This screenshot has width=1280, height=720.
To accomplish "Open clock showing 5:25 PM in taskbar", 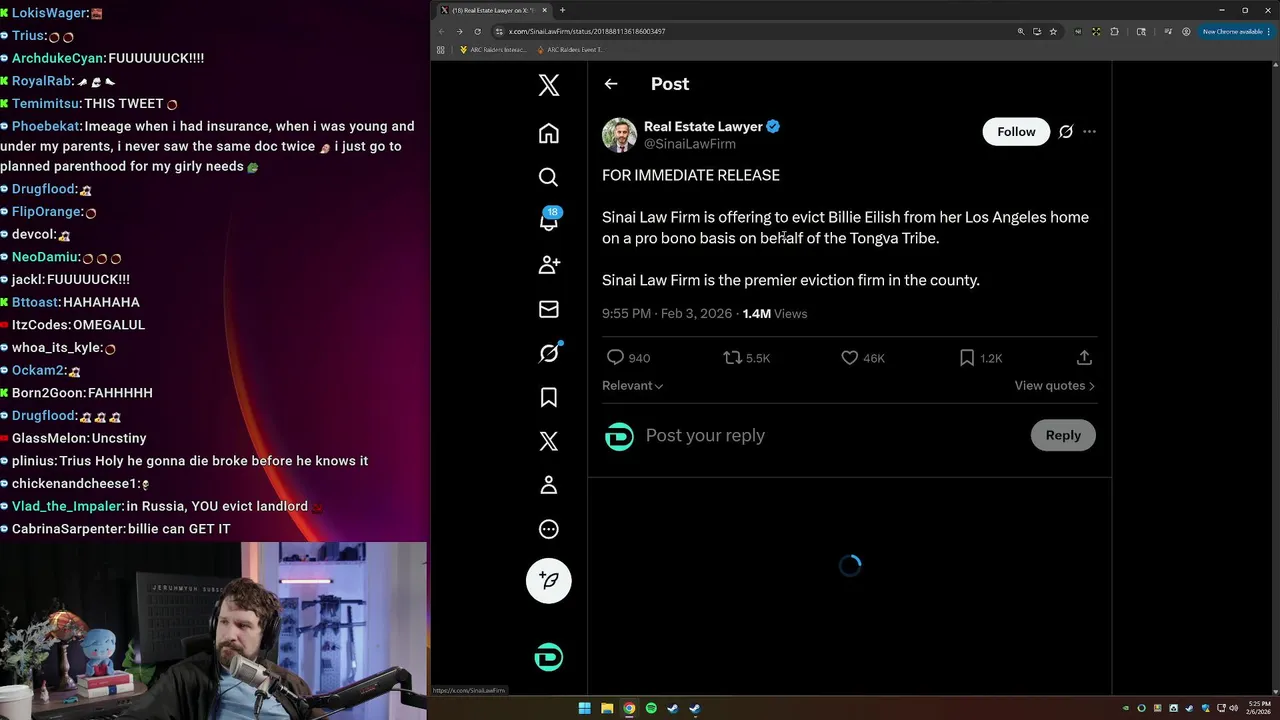I will pos(1259,709).
